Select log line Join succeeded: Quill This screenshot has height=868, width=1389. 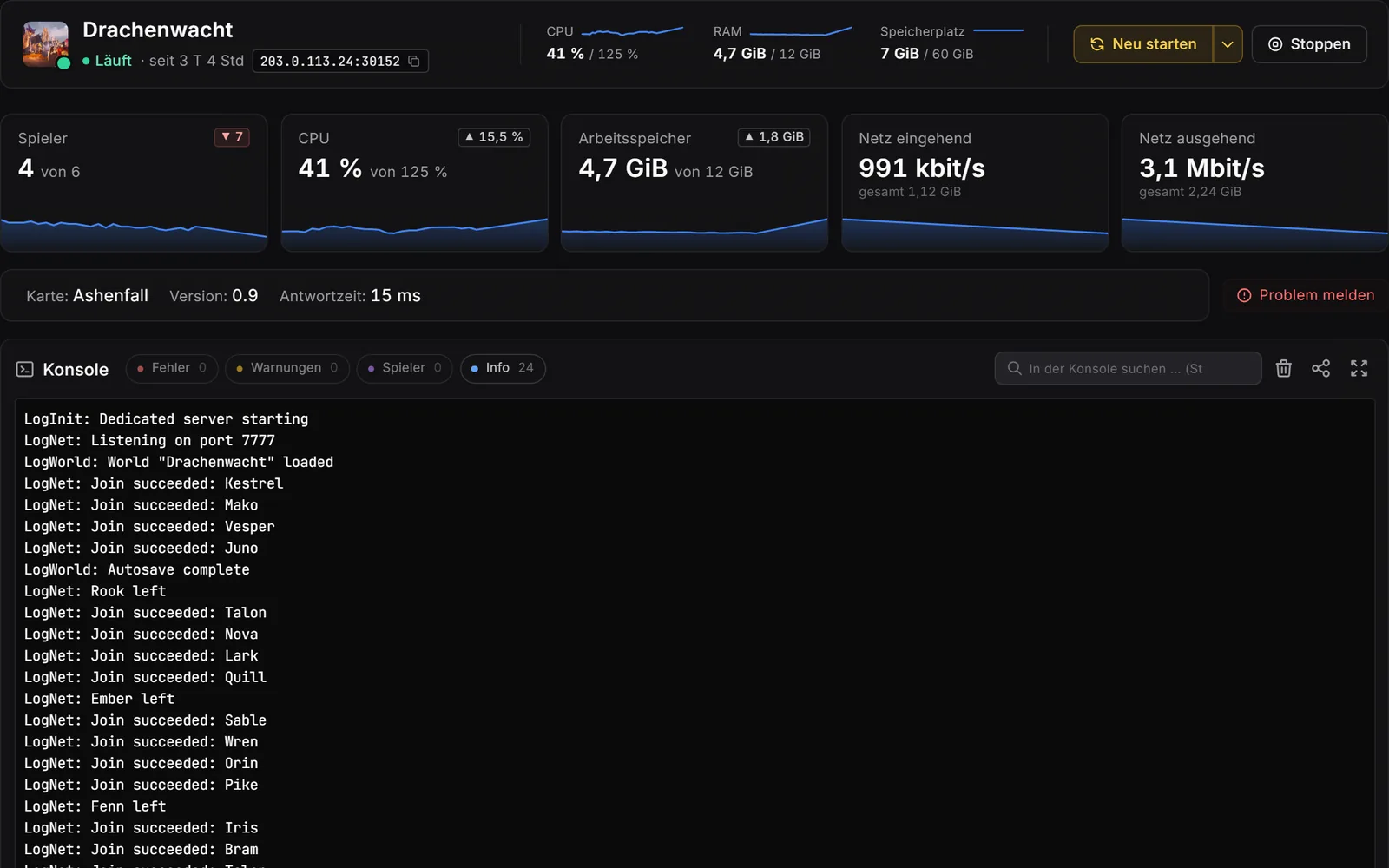coord(145,677)
